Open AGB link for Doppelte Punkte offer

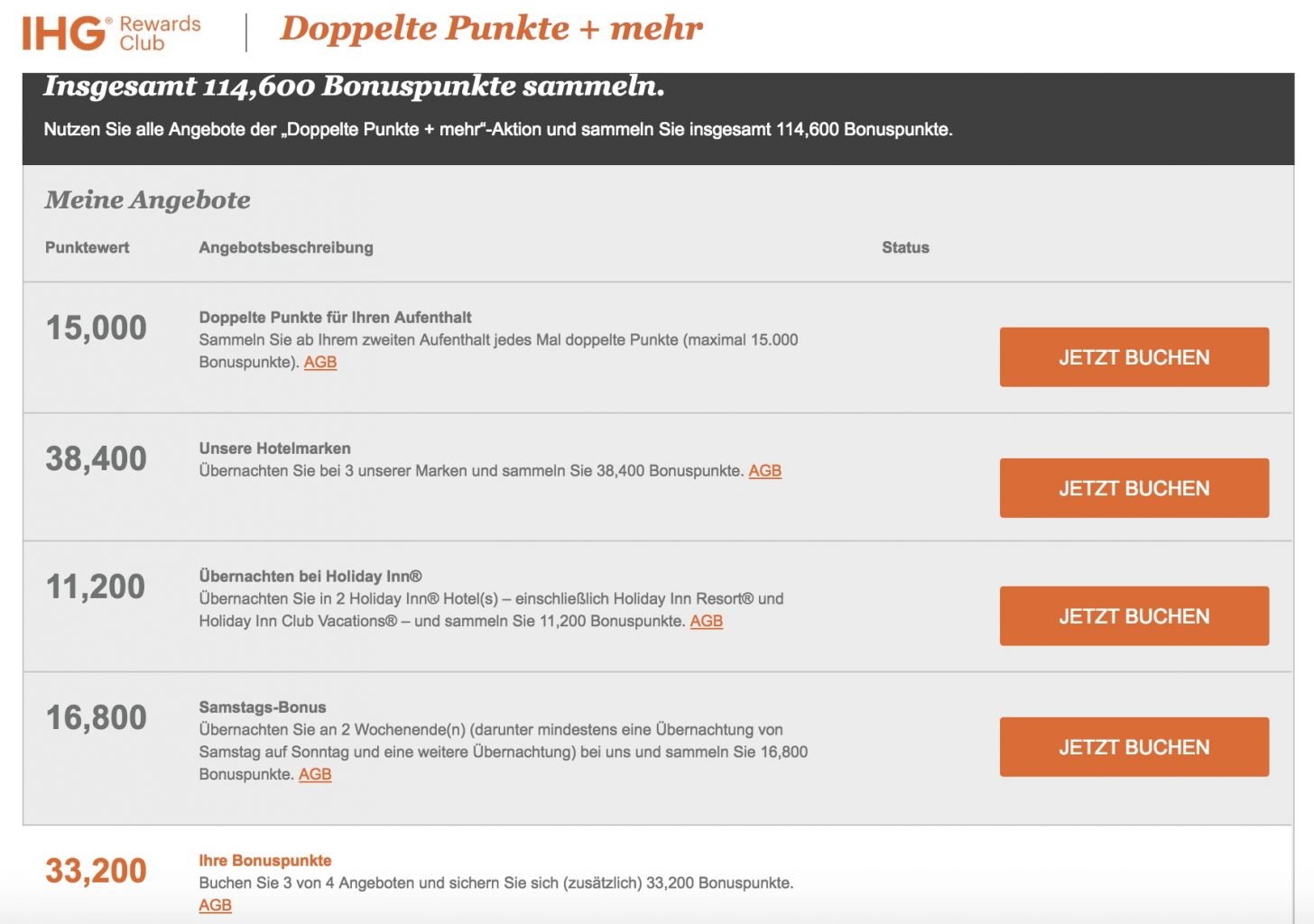point(320,363)
